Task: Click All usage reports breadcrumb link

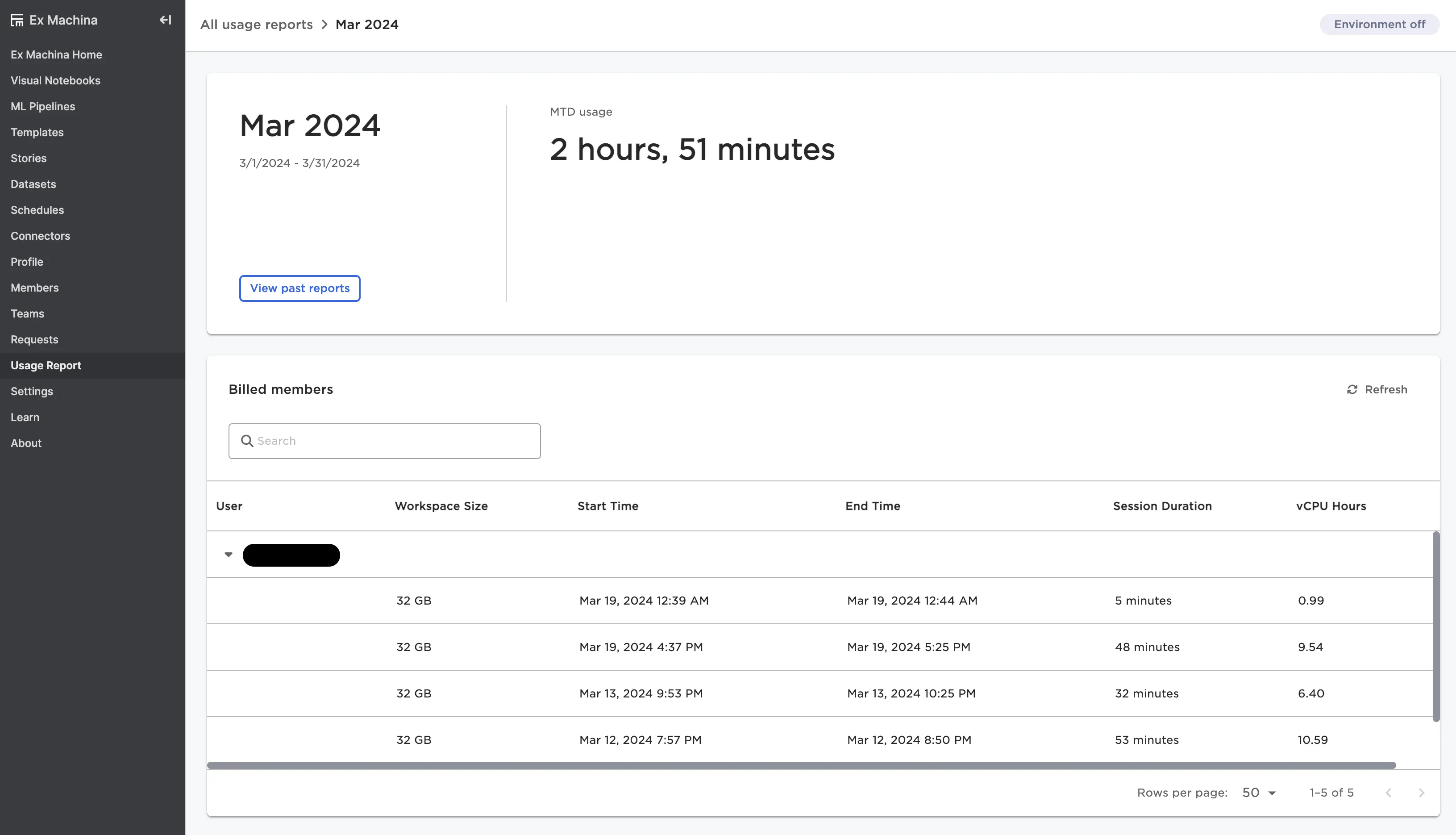Action: click(256, 25)
